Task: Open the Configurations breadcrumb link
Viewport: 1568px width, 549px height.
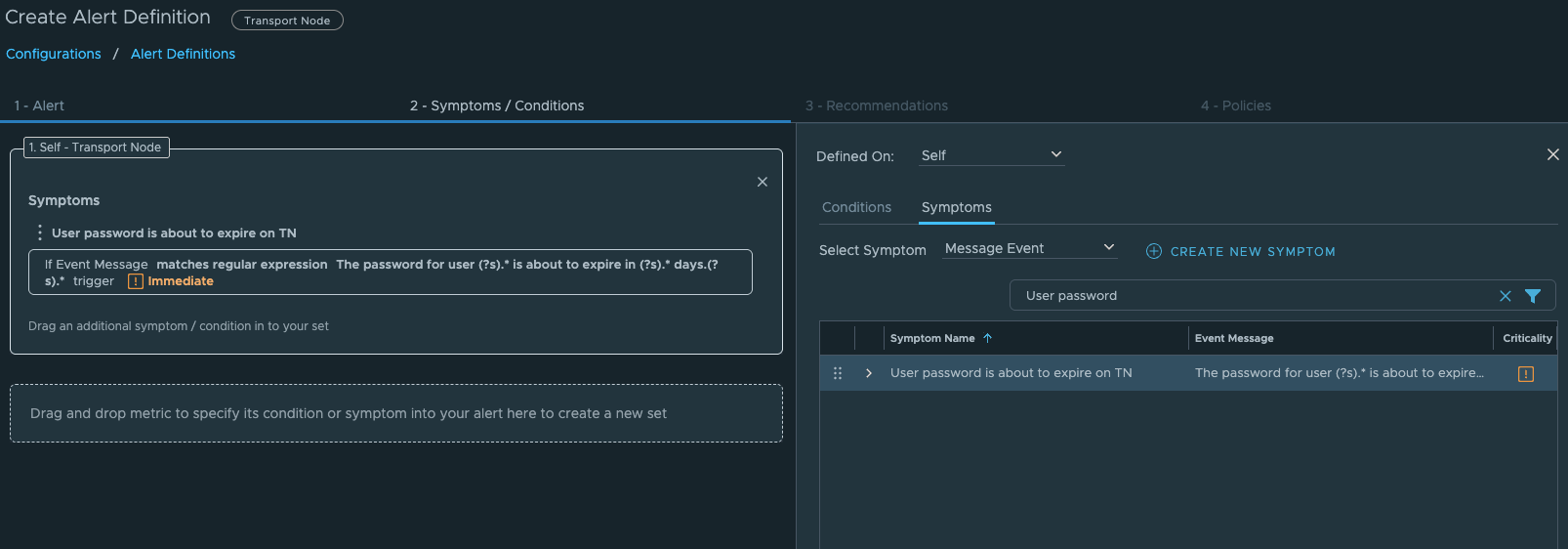Action: pyautogui.click(x=54, y=54)
